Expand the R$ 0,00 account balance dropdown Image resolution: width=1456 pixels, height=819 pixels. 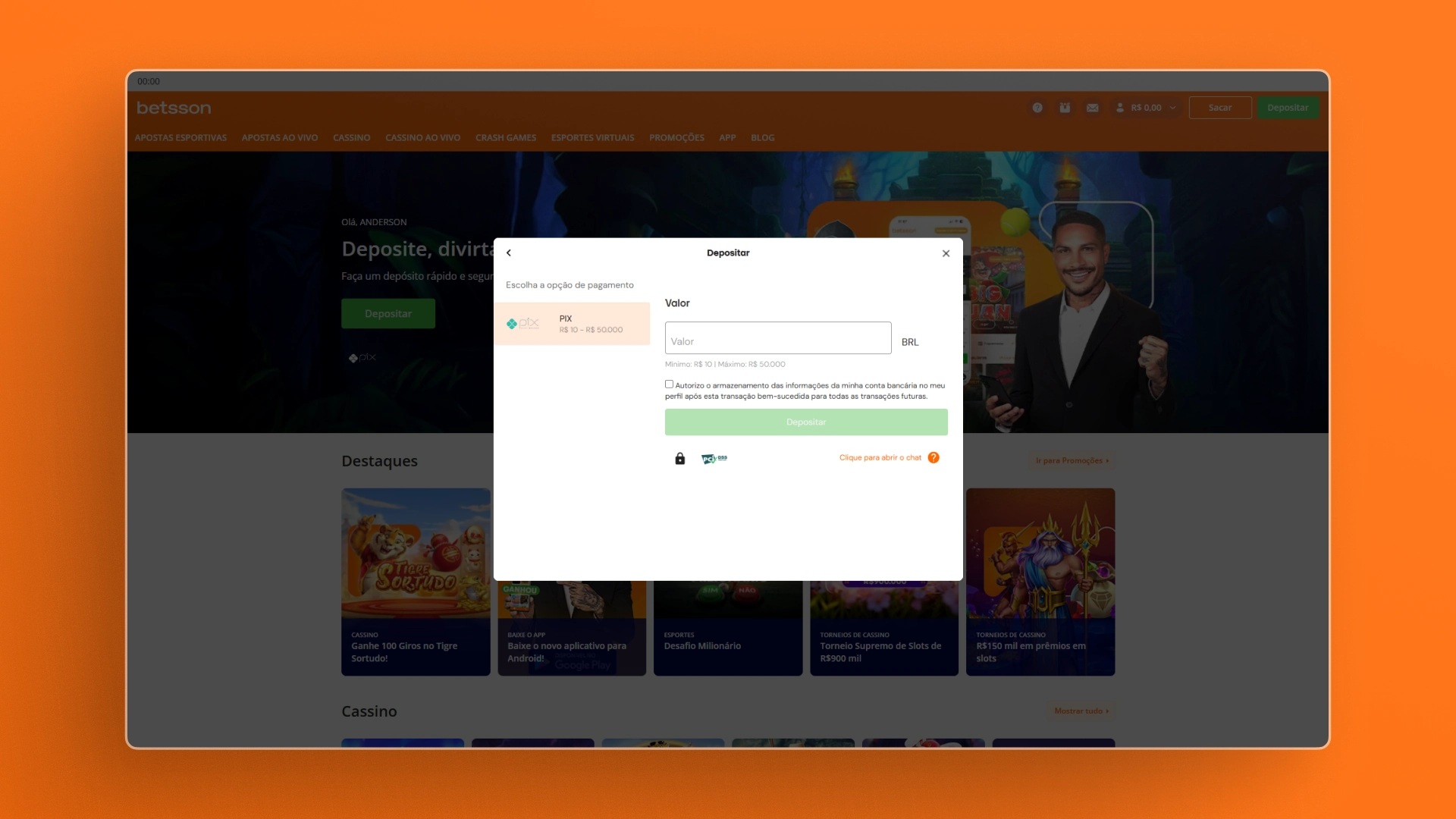(1146, 108)
